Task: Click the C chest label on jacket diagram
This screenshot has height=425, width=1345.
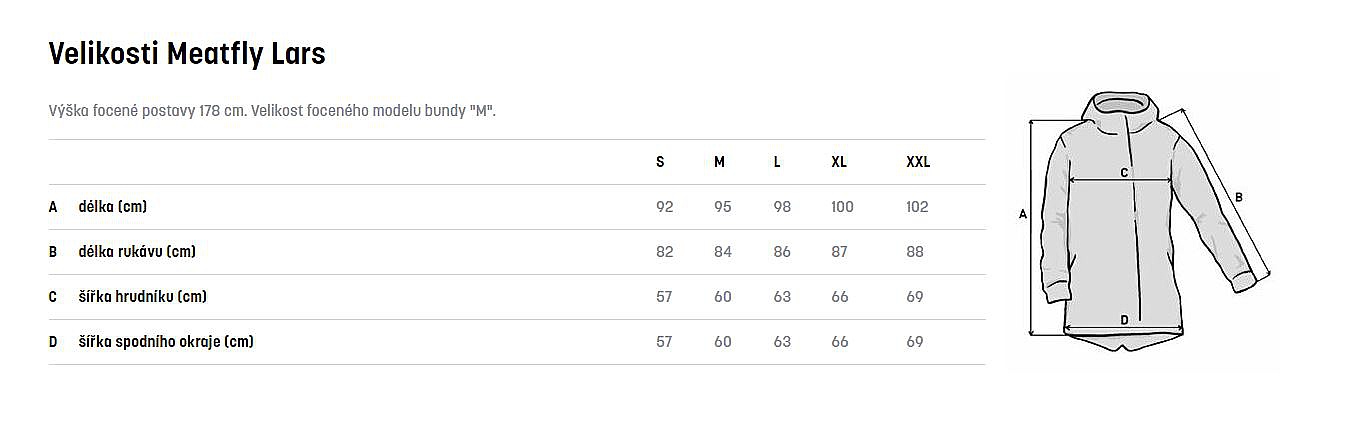Action: click(x=1124, y=172)
